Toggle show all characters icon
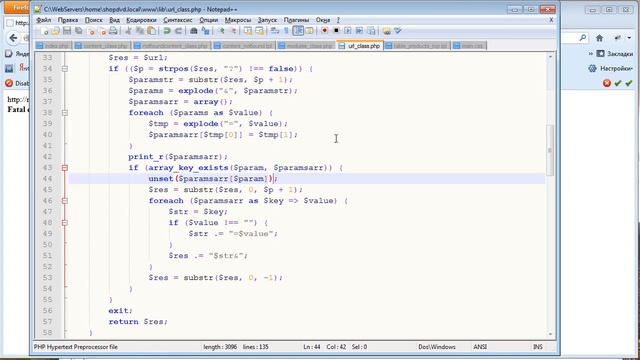This screenshot has height=360, width=640. (286, 31)
